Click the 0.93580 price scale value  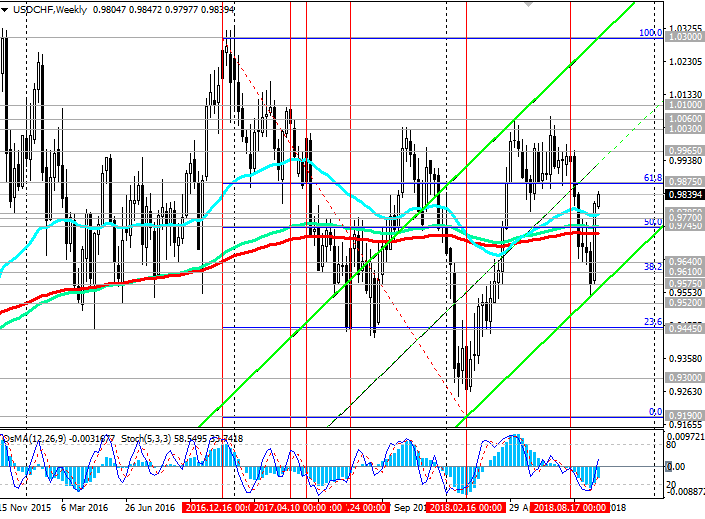click(x=685, y=358)
